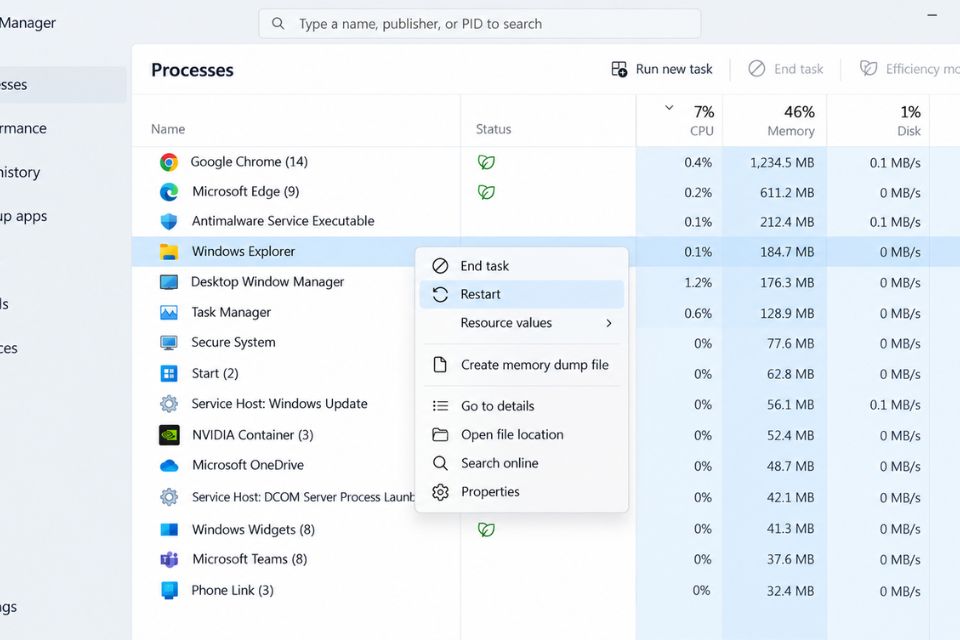Sort processes by Memory column header

tap(775, 121)
